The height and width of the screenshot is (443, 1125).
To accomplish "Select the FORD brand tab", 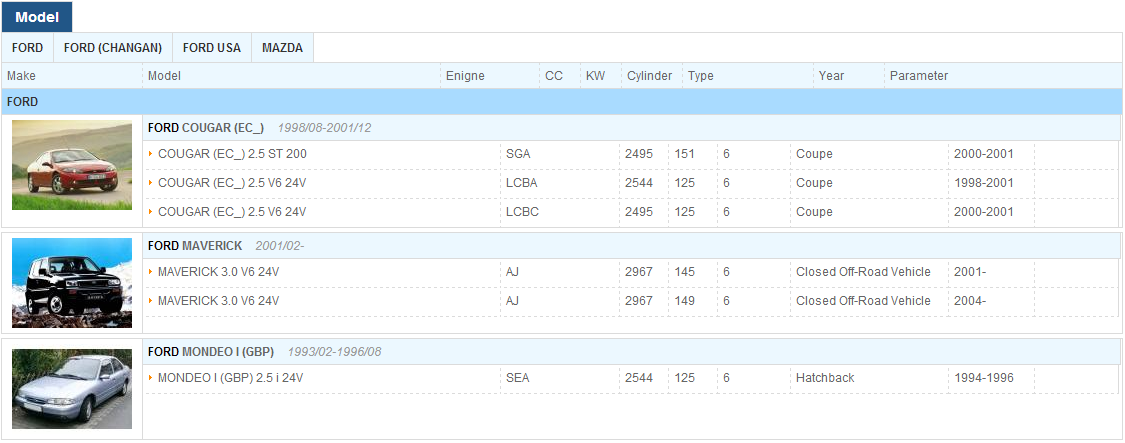I will pos(27,48).
